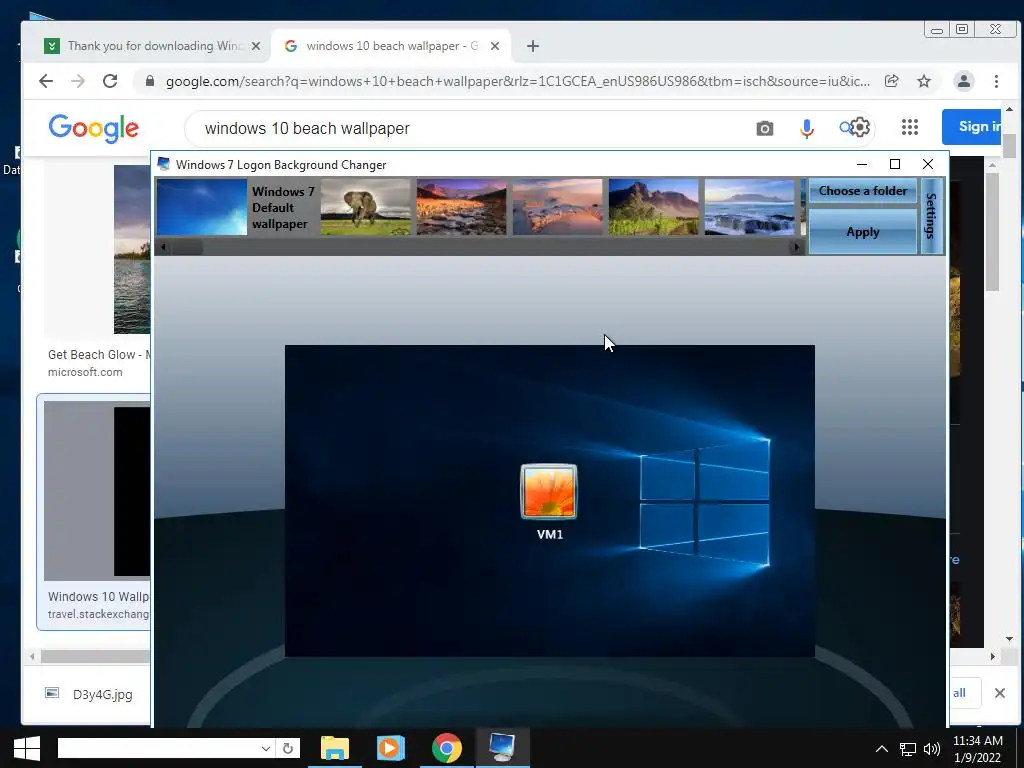This screenshot has width=1024, height=768.
Task: Go to the Google logo home
Action: (93, 128)
